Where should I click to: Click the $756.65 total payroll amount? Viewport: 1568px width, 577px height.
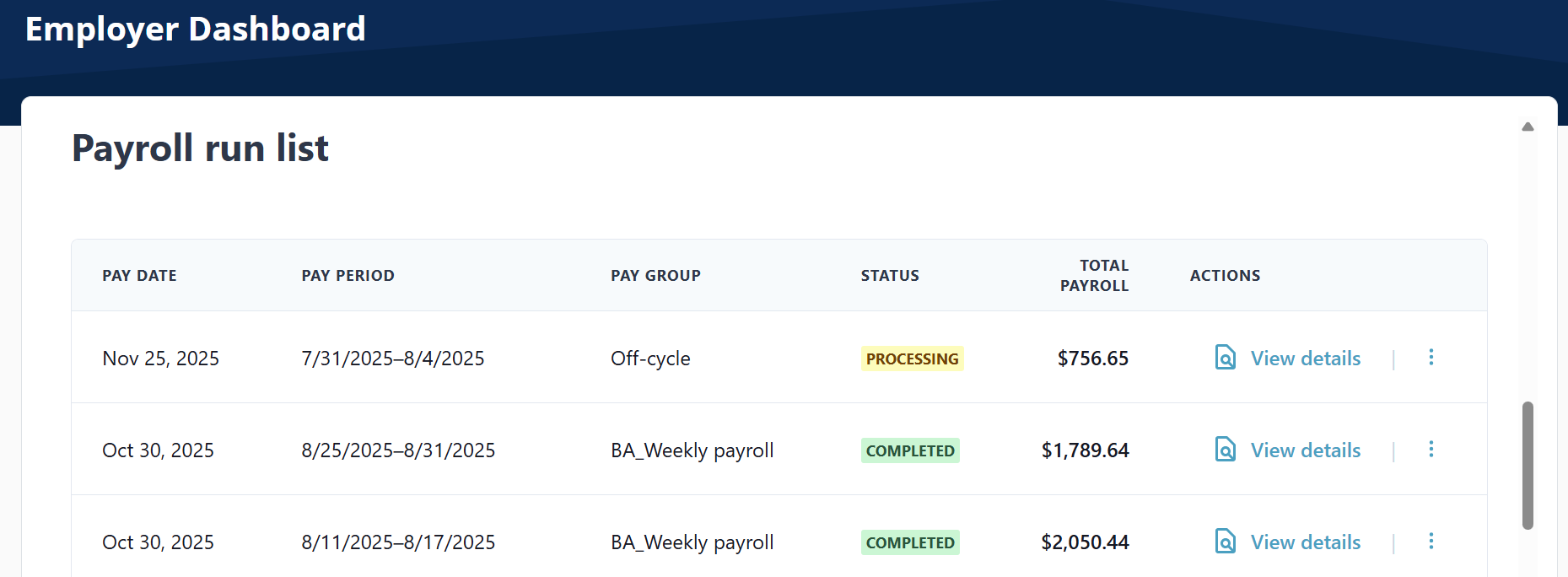point(1092,359)
